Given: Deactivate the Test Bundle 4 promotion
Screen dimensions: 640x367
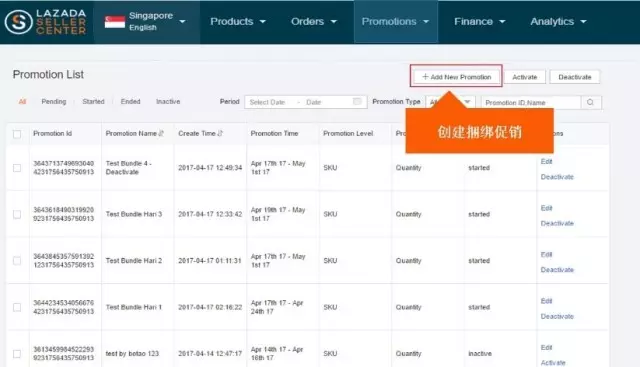Looking at the screenshot, I should tap(557, 177).
